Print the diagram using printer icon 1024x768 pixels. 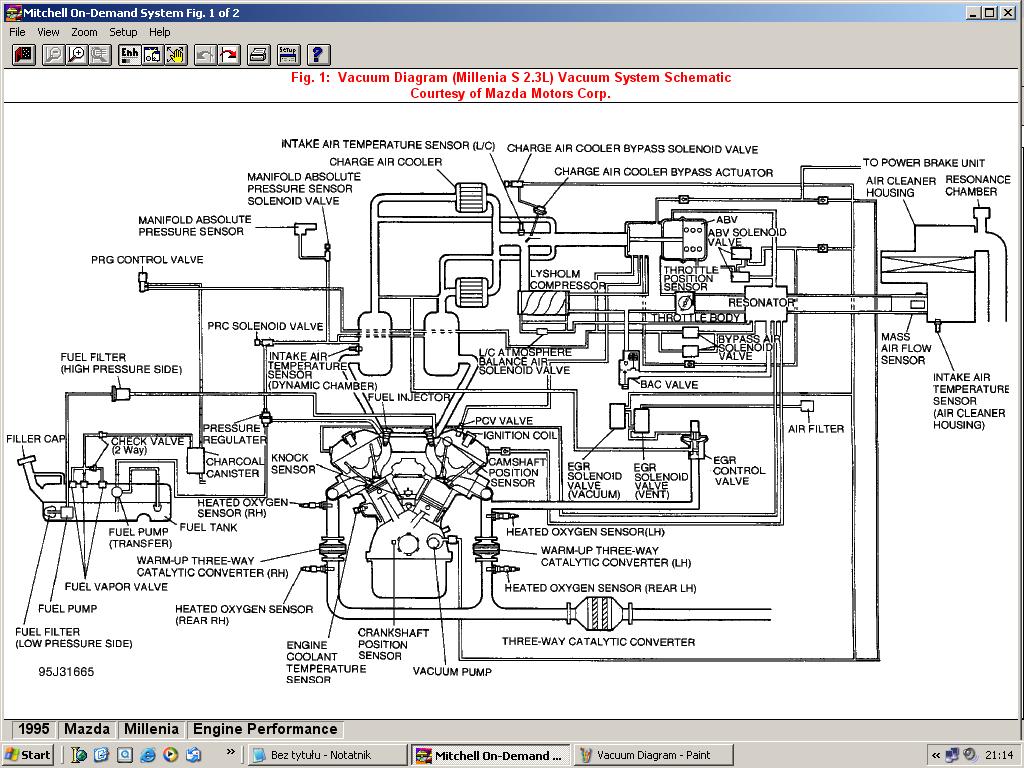coord(258,55)
